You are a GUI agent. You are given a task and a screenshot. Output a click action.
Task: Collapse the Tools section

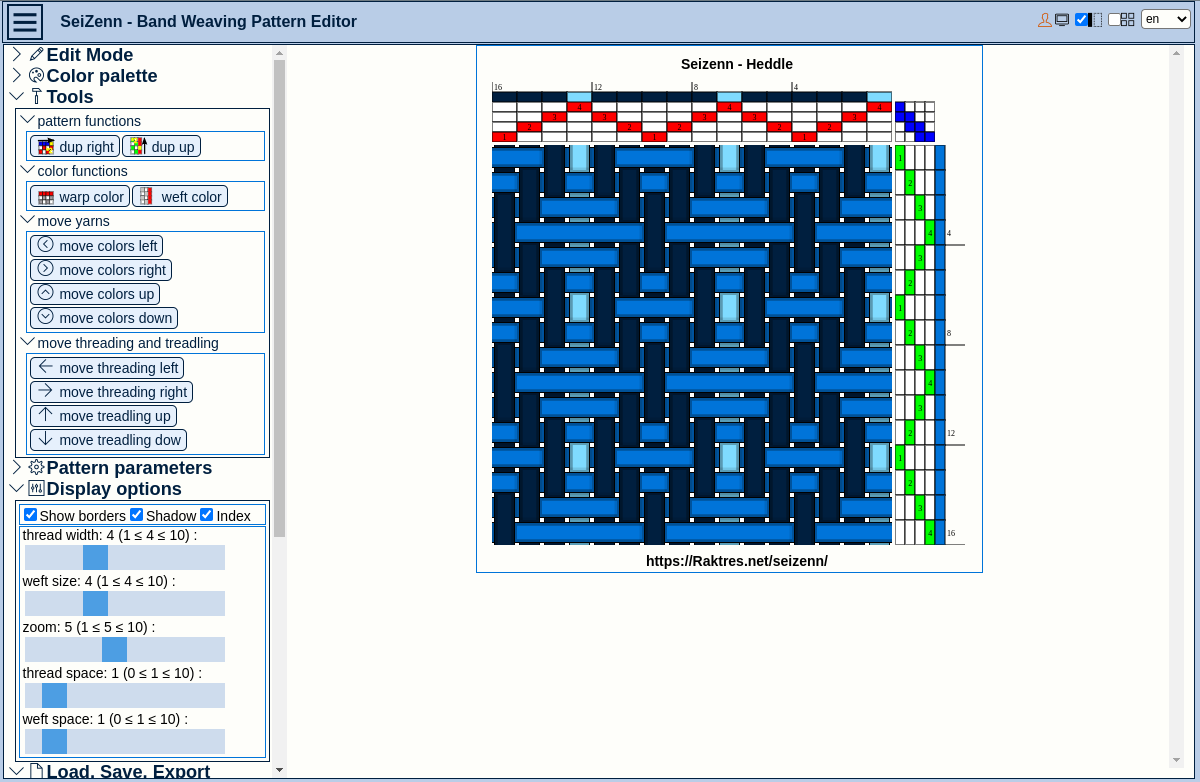pyautogui.click(x=16, y=96)
